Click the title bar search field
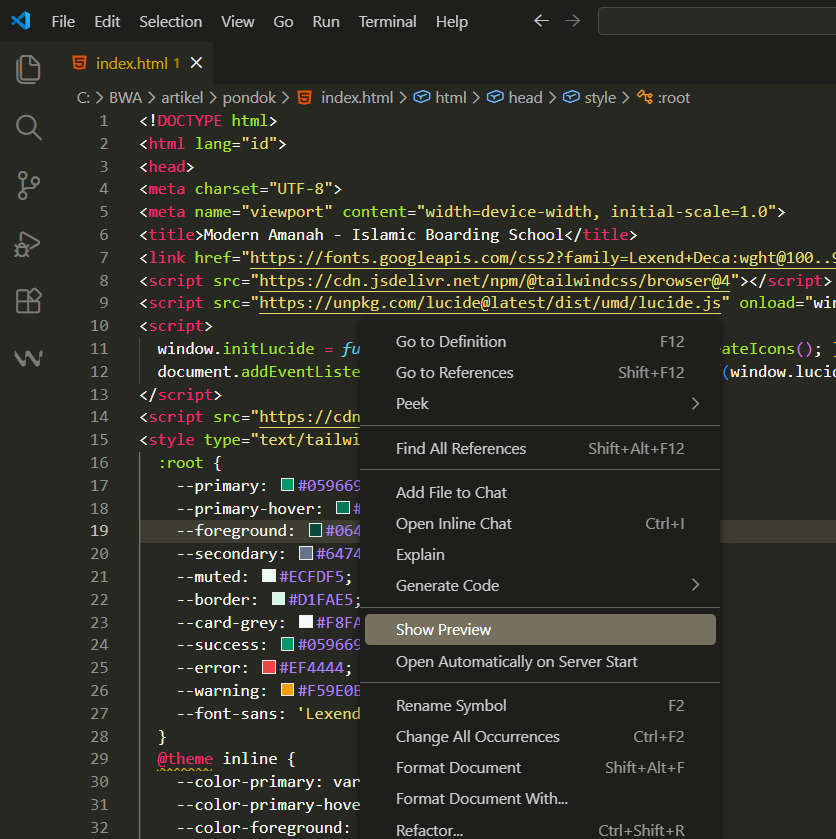Screen dimensions: 836x839 click(x=716, y=21)
